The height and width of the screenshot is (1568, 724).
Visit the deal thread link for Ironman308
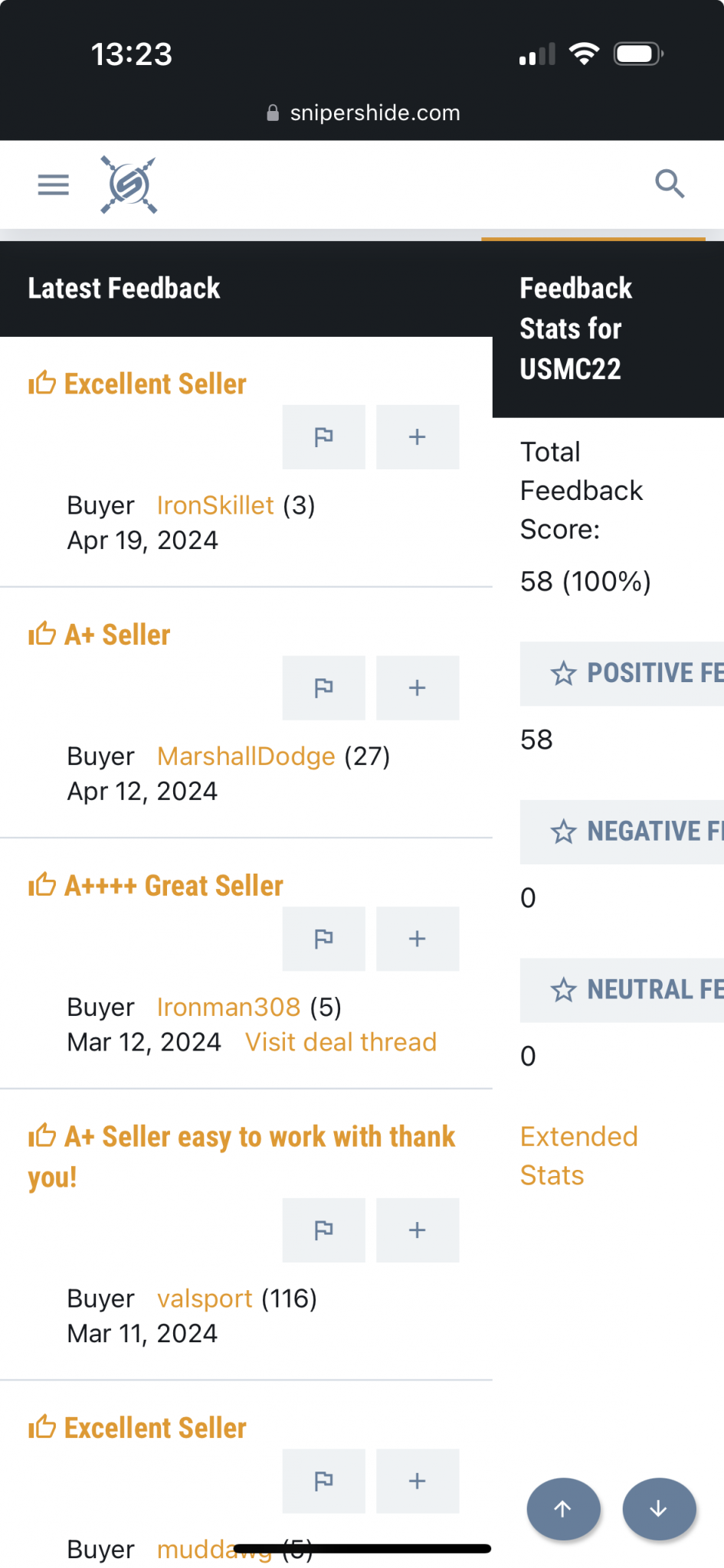pyautogui.click(x=341, y=1042)
